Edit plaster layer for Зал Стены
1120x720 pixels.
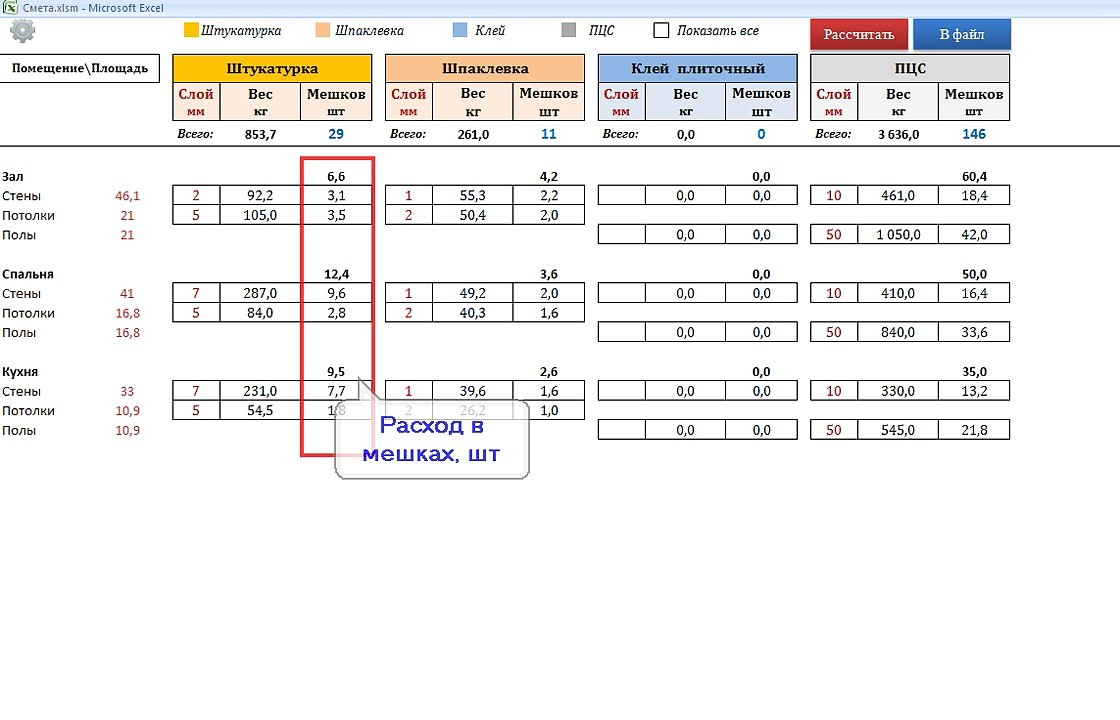click(196, 195)
